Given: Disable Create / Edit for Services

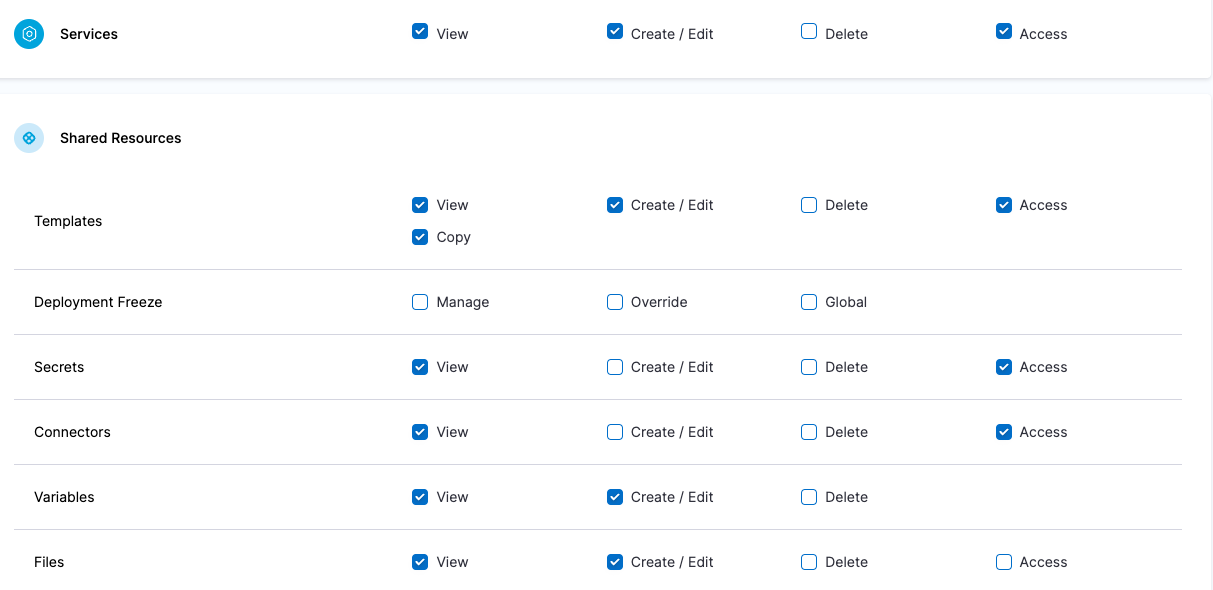Looking at the screenshot, I should coord(615,31).
